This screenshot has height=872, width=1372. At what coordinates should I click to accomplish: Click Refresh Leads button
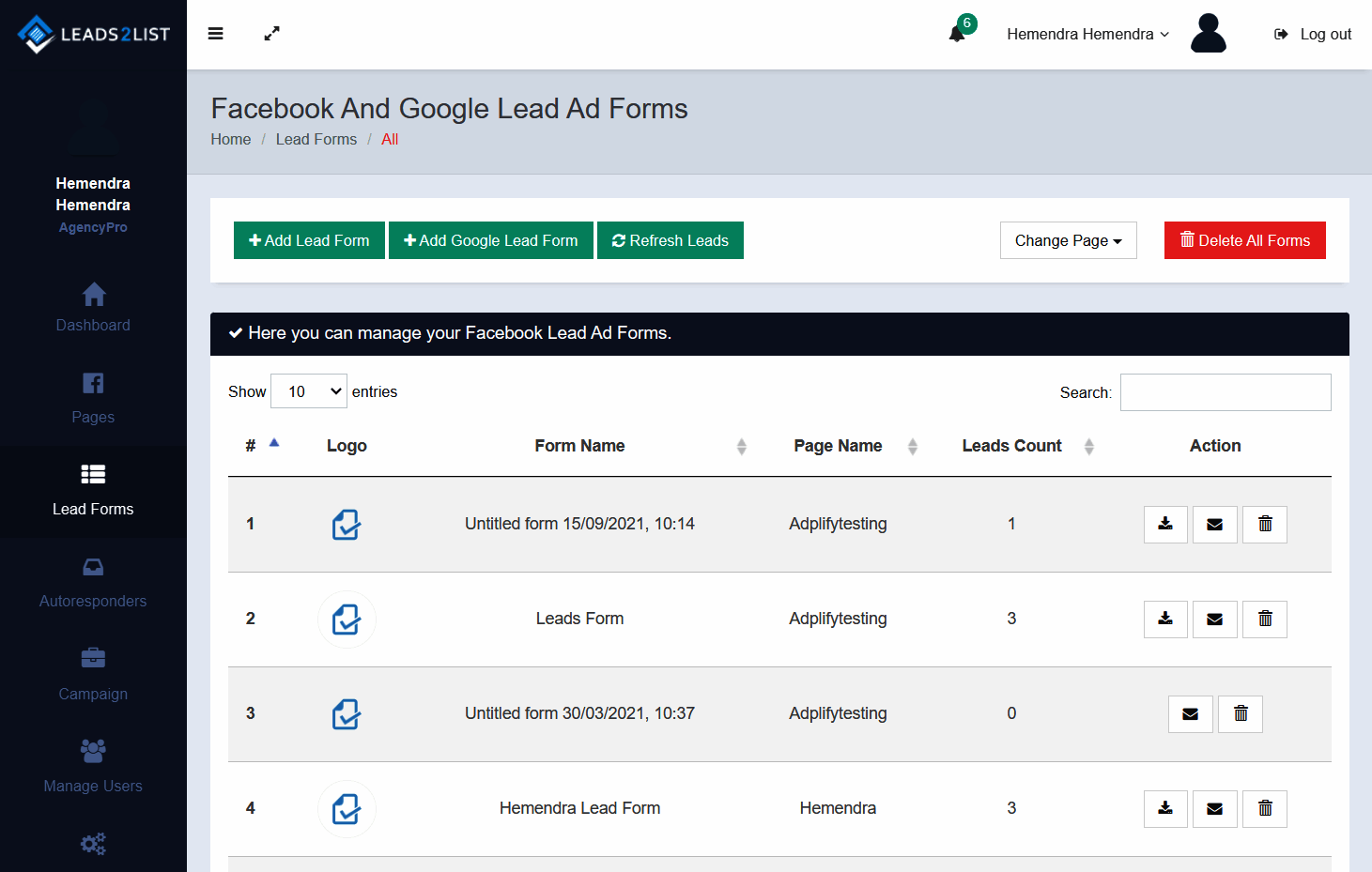coord(670,240)
